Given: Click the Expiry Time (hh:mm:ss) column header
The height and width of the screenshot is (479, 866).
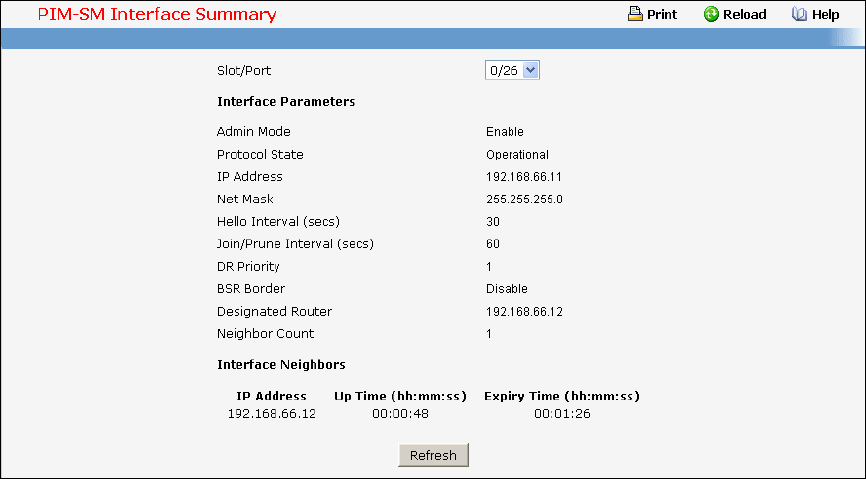Looking at the screenshot, I should tap(562, 396).
